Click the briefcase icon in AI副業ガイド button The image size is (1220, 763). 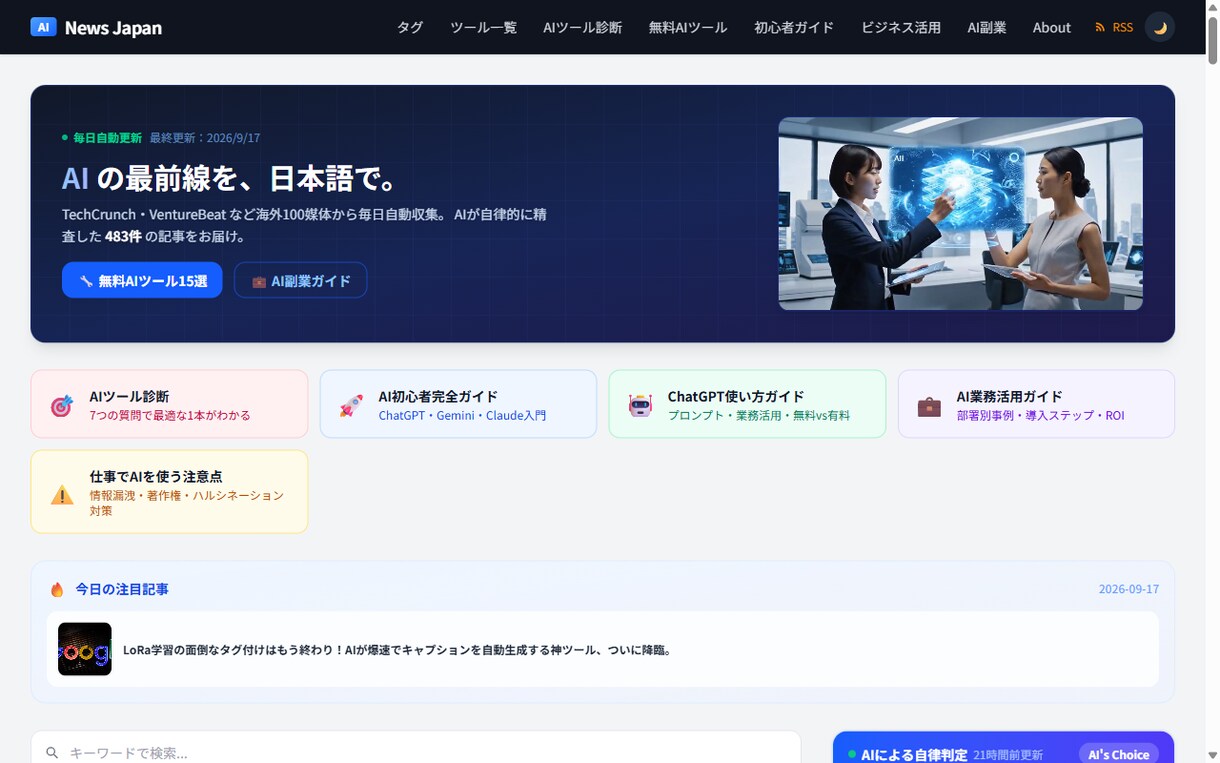click(x=259, y=282)
